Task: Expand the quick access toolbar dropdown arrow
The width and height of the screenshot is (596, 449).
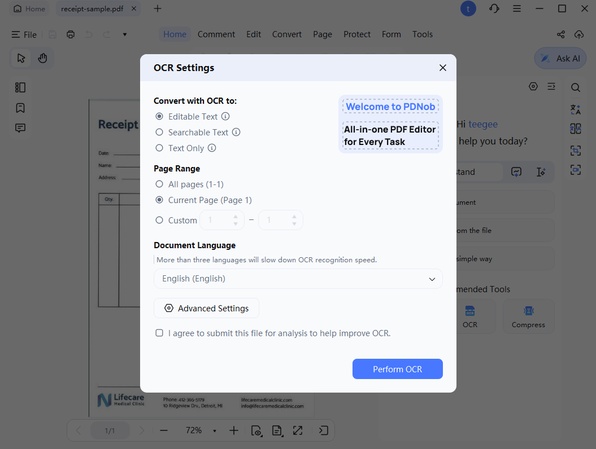Action: tap(125, 35)
